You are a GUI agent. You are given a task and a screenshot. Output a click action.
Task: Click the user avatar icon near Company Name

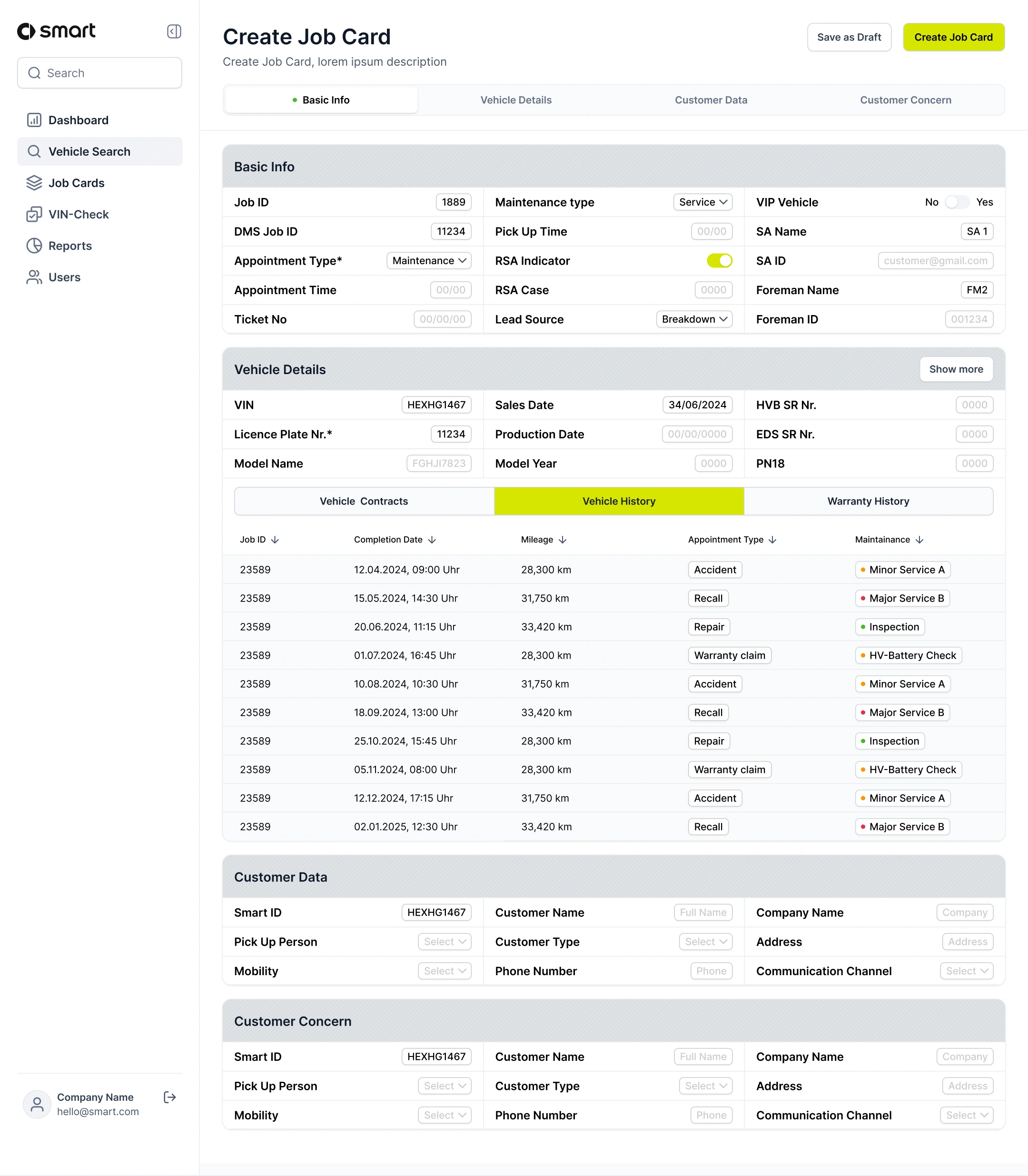pos(37,1104)
